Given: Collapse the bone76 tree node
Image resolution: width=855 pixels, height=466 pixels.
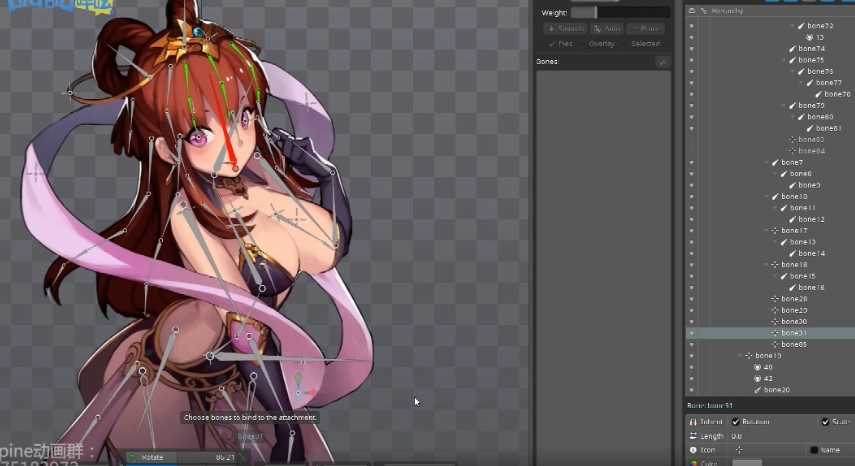Looking at the screenshot, I should pyautogui.click(x=792, y=71).
